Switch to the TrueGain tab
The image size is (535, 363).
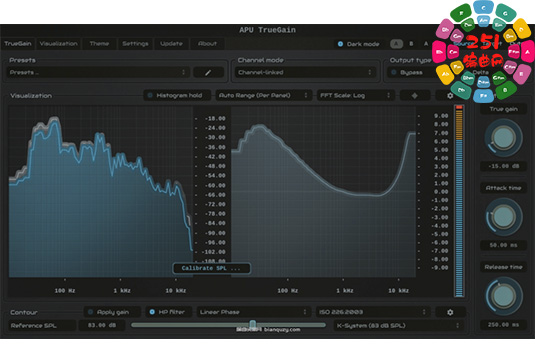pyautogui.click(x=18, y=44)
